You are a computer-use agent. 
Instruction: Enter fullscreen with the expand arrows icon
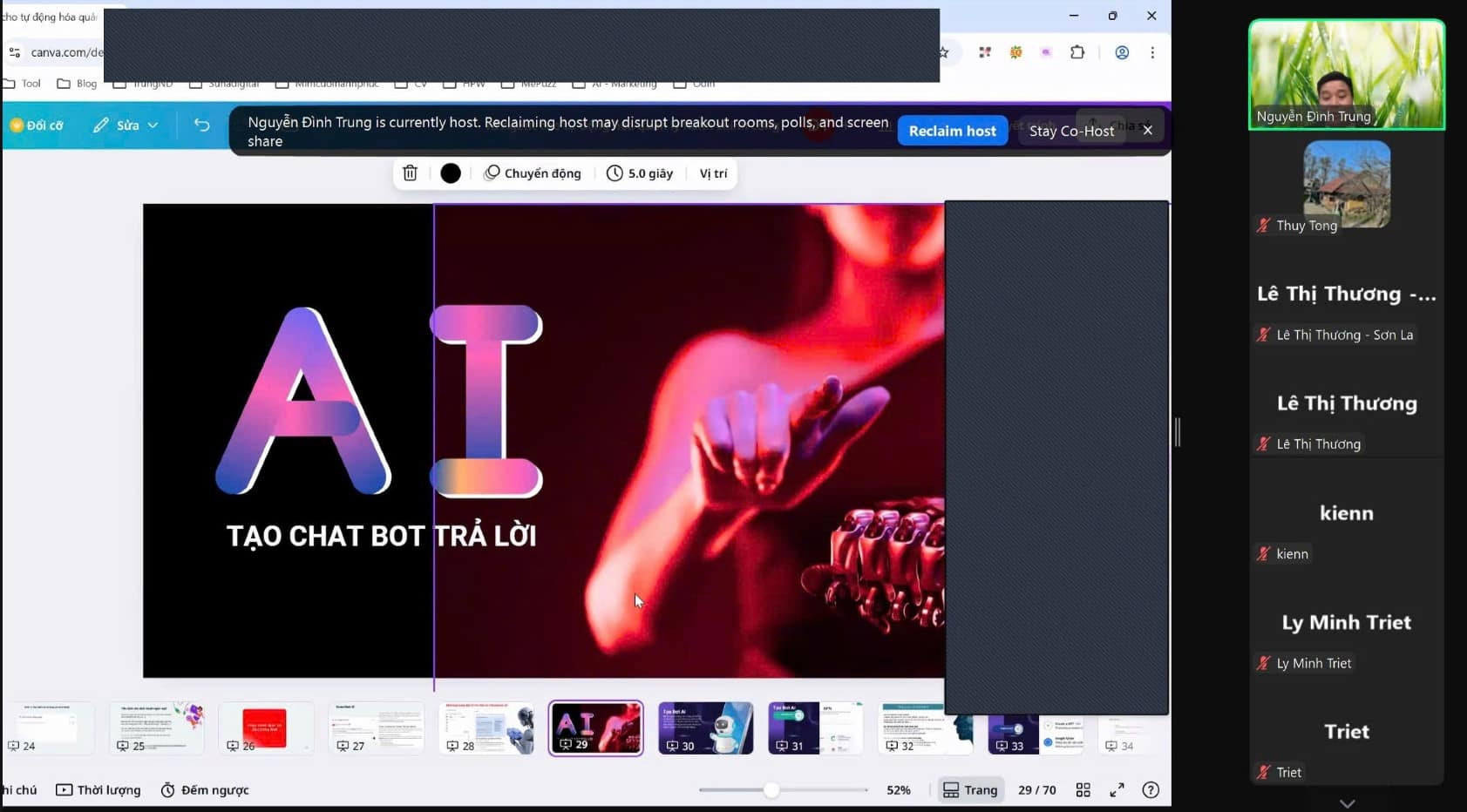(1117, 789)
